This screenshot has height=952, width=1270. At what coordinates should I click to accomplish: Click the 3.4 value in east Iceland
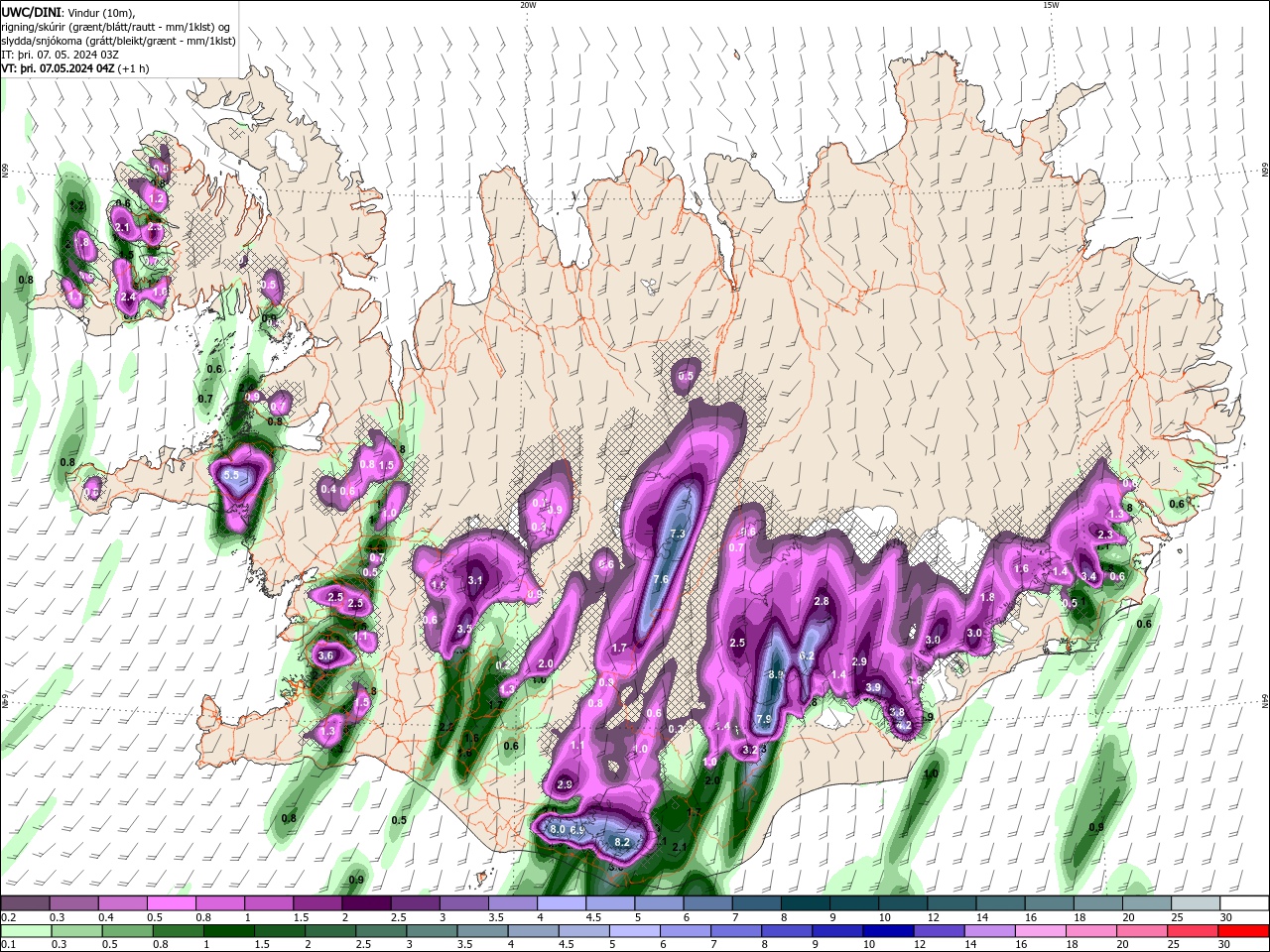(x=1088, y=576)
